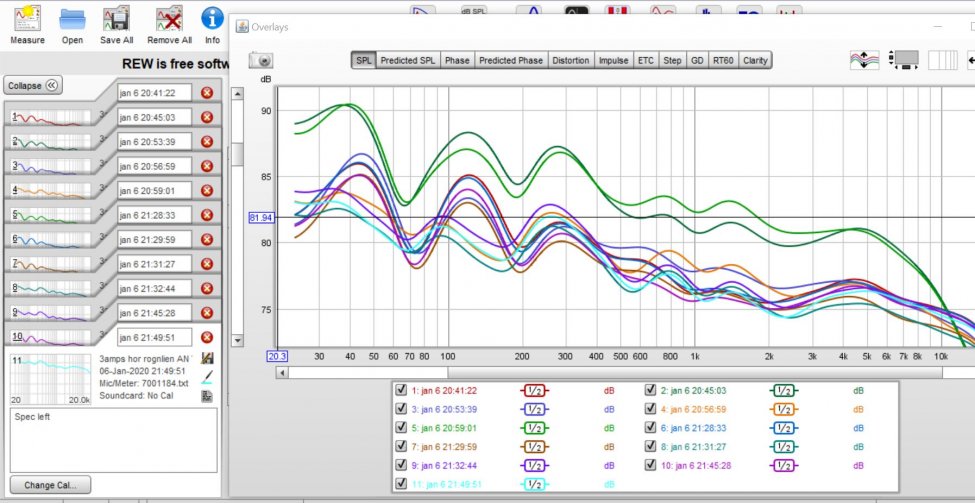Image resolution: width=975 pixels, height=503 pixels.
Task: Toggle trace 4: jan 6 20:56:59 checkbox
Action: pyautogui.click(x=651, y=409)
